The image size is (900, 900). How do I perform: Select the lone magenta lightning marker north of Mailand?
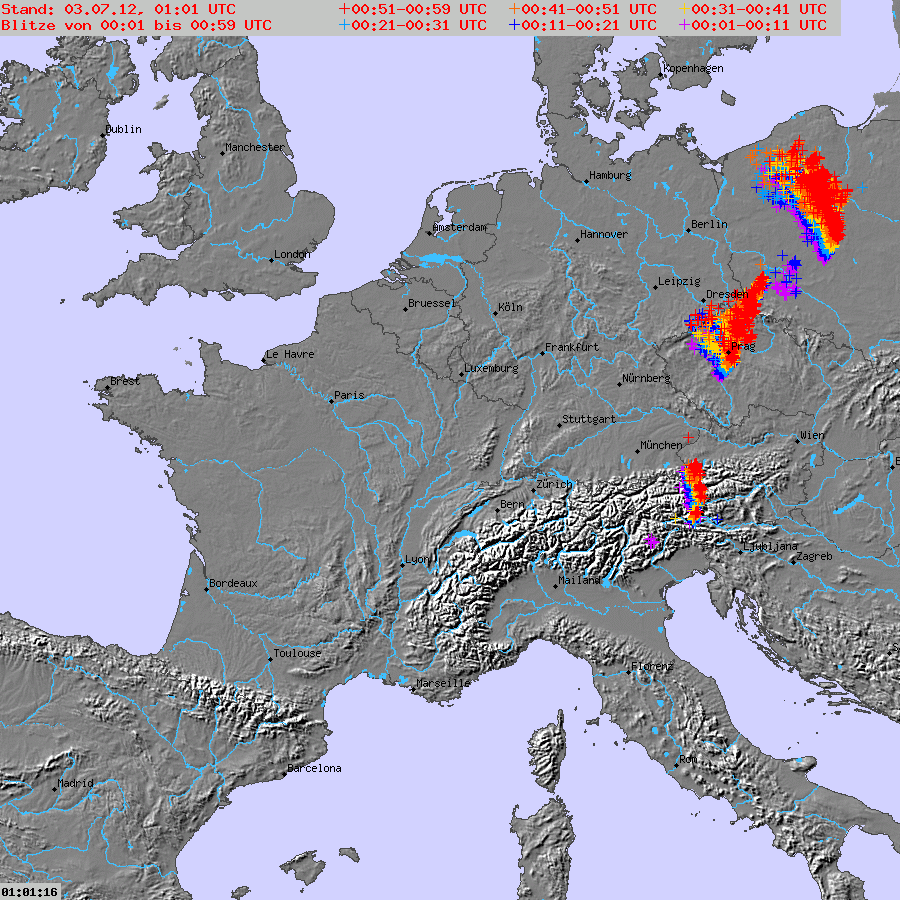652,541
